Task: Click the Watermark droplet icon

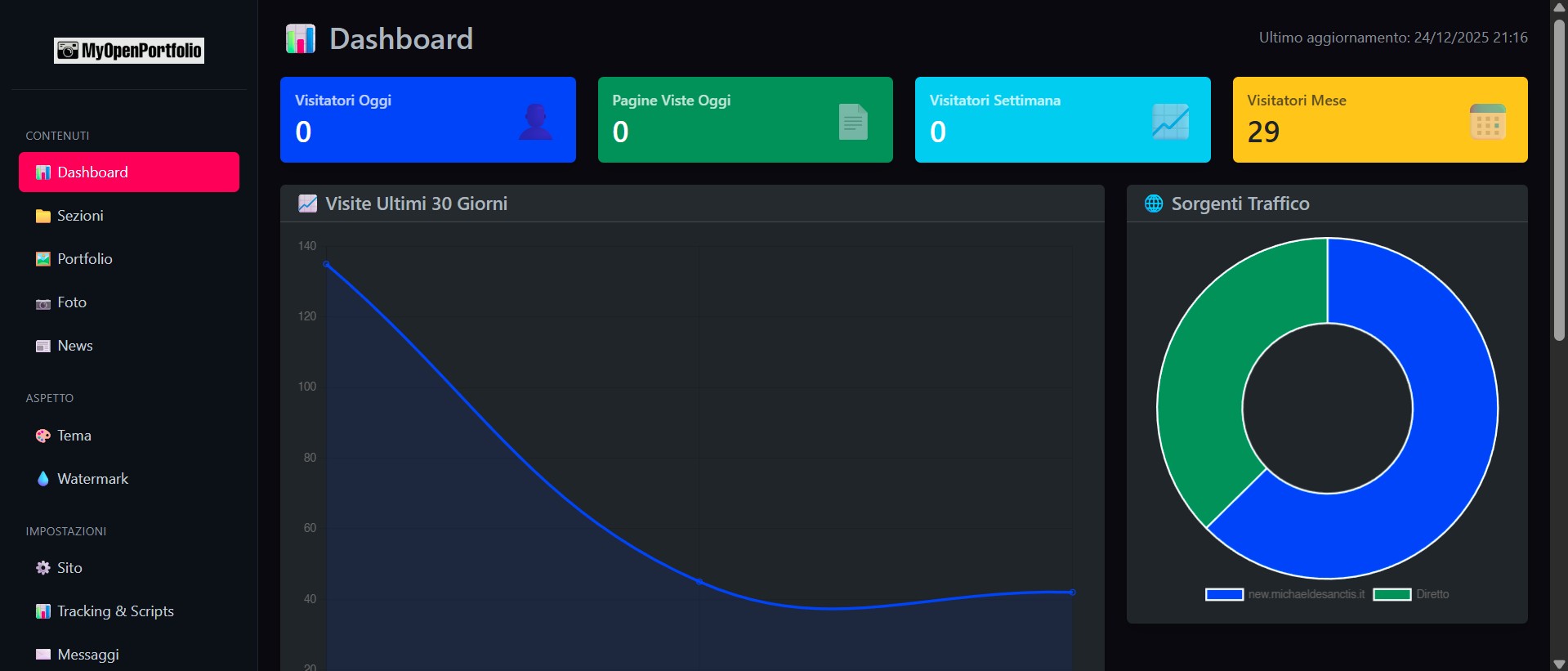Action: [x=43, y=479]
